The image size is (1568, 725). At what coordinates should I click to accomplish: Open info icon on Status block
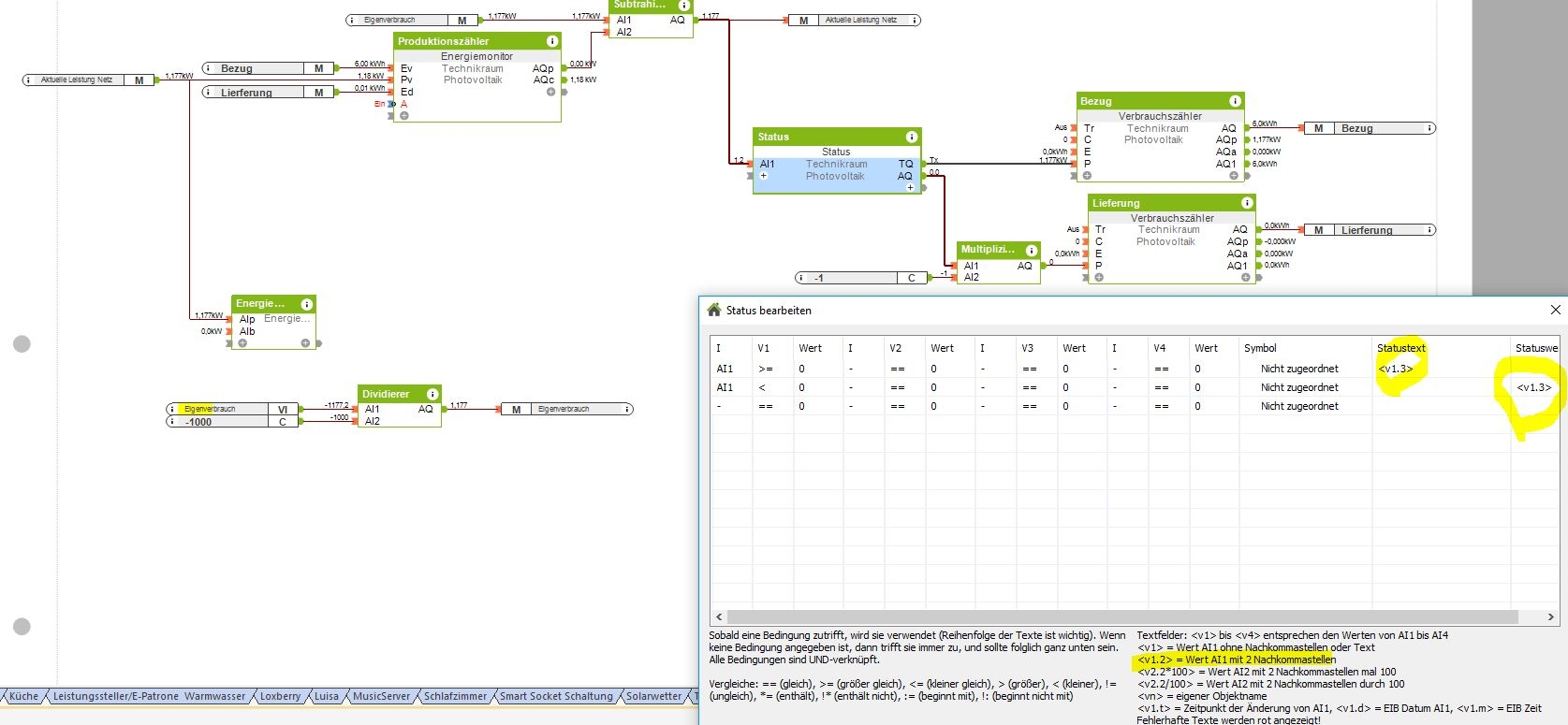pyautogui.click(x=911, y=138)
